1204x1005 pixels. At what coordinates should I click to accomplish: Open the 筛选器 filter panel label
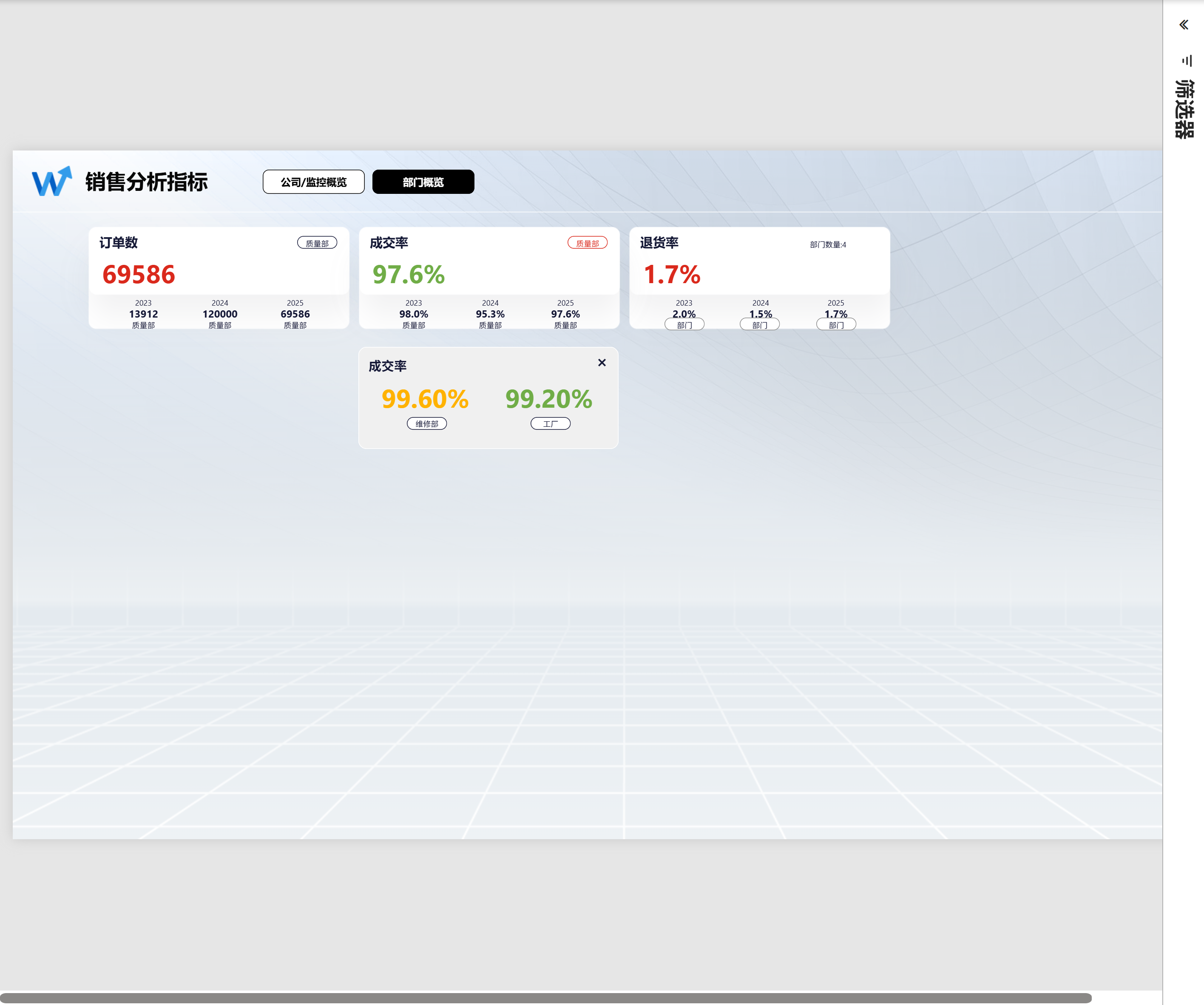[x=1184, y=109]
